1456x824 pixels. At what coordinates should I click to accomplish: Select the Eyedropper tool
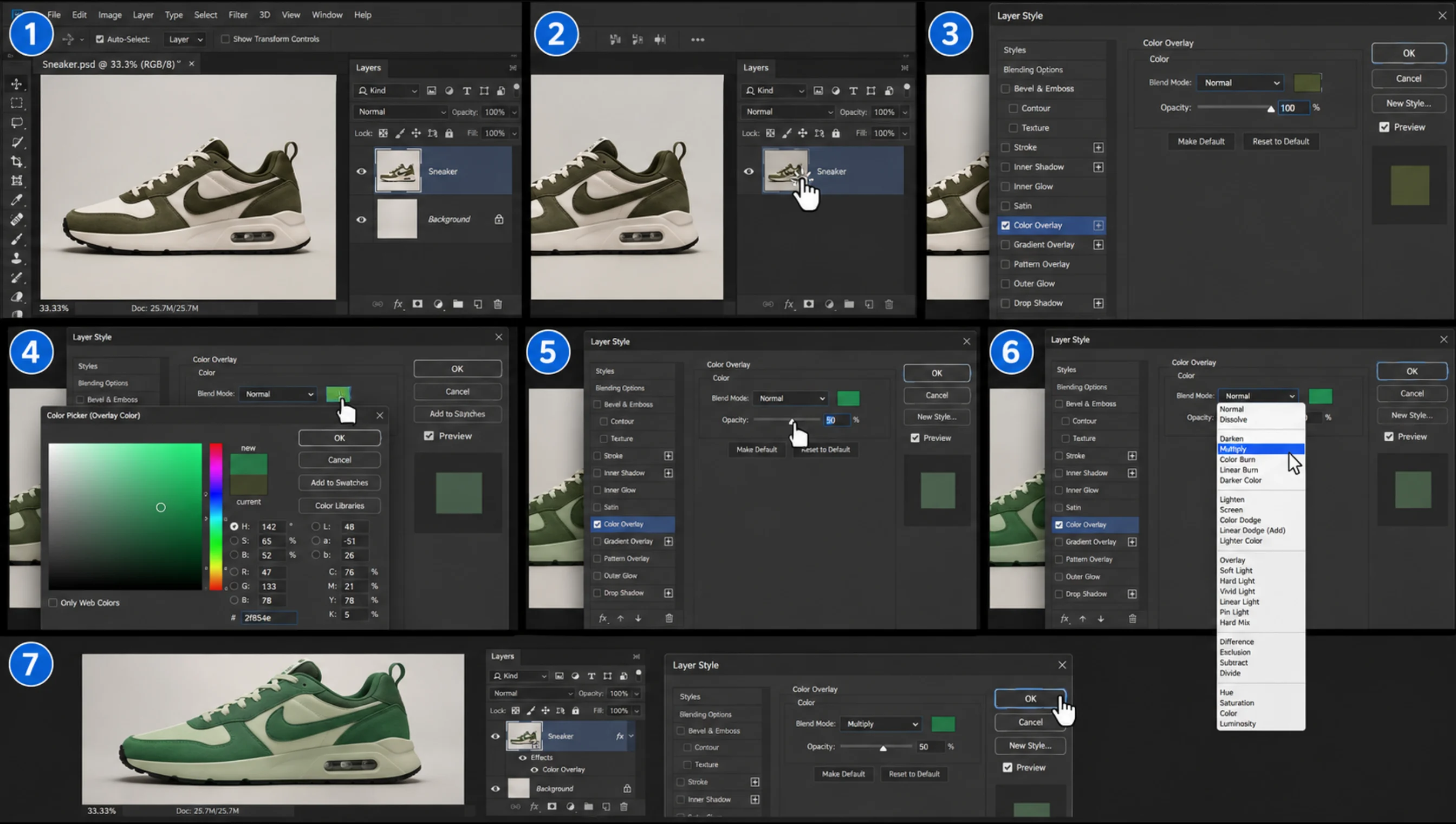click(x=16, y=200)
